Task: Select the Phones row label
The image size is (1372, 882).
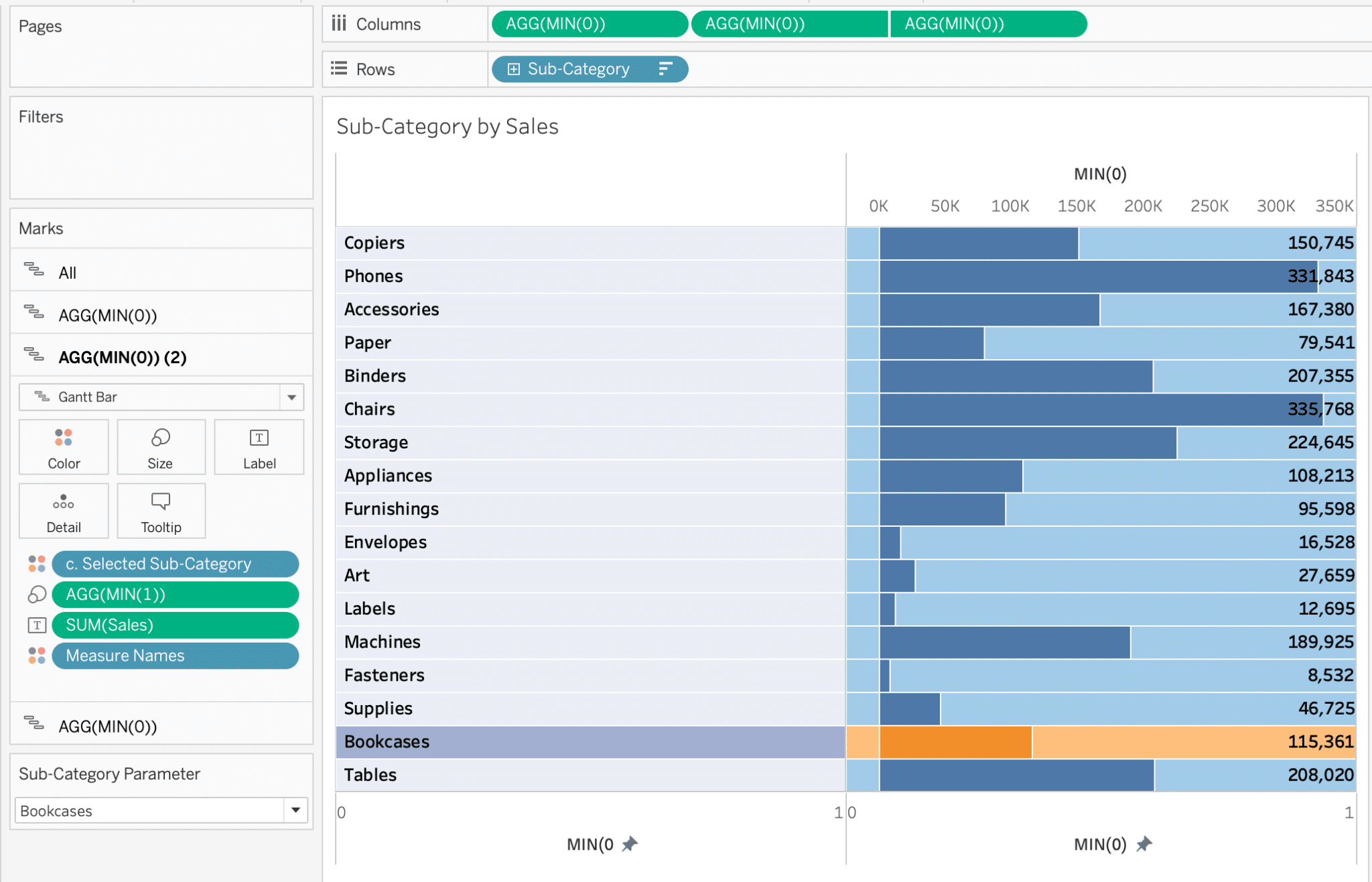Action: (373, 276)
